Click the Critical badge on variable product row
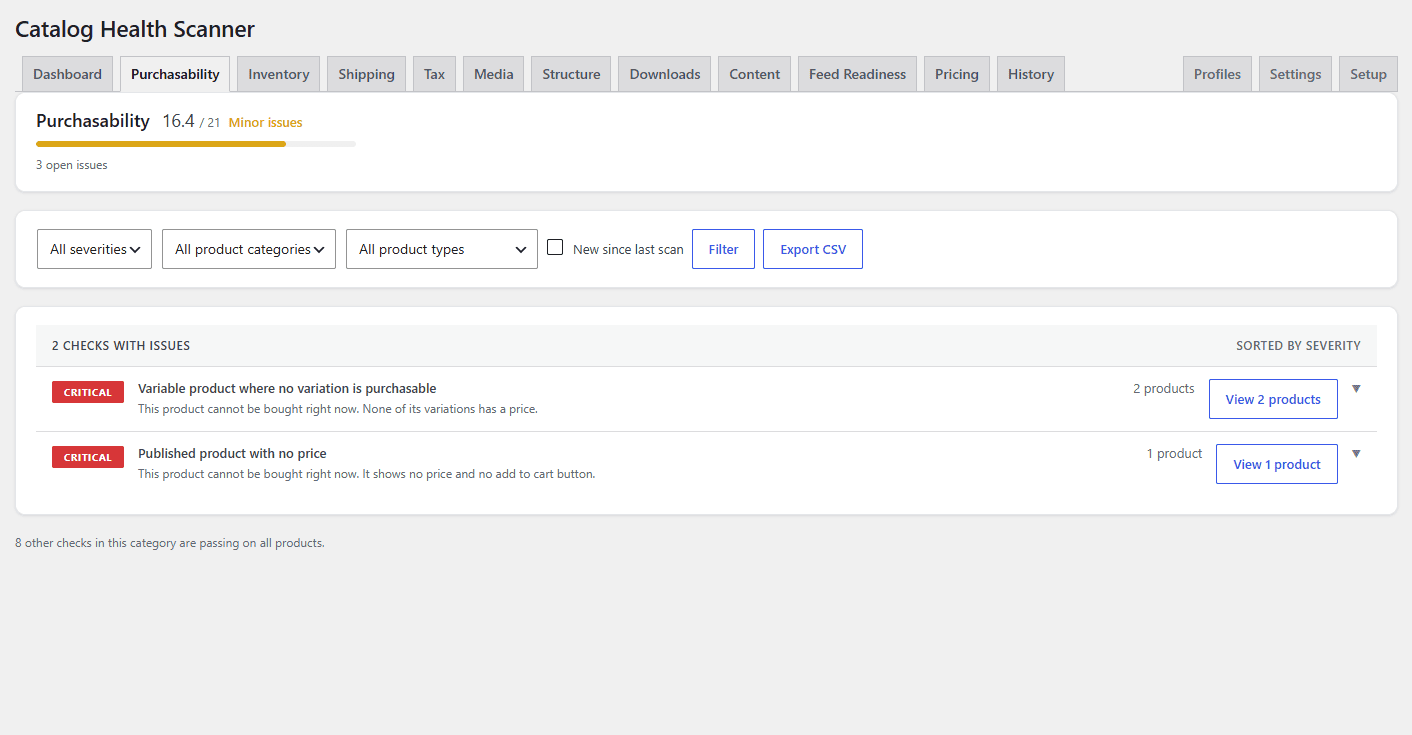This screenshot has width=1412, height=735. tap(88, 392)
